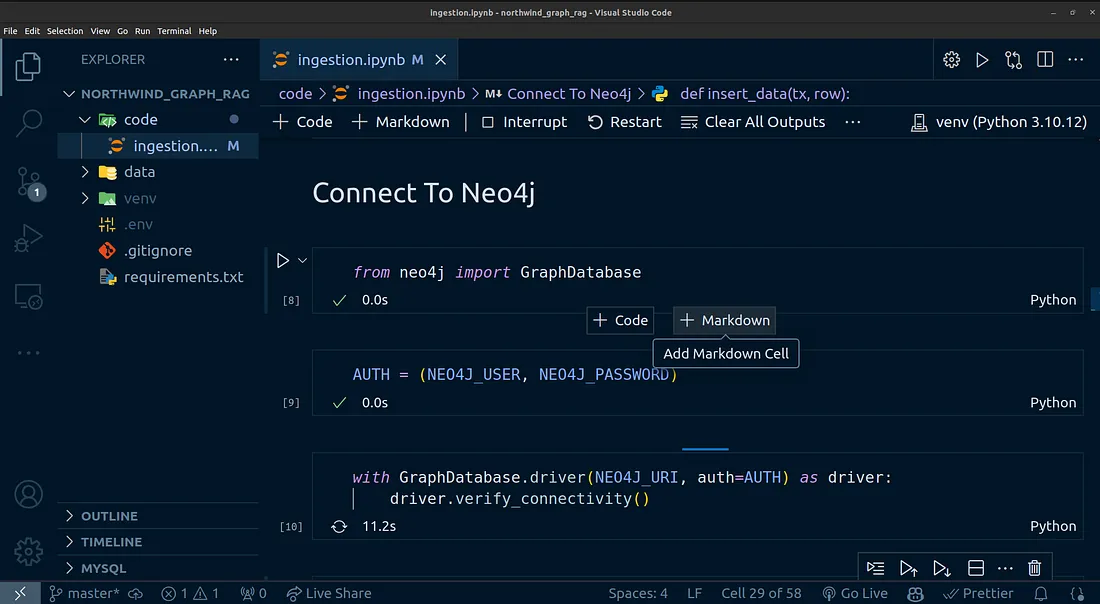Open the Run menu
Image resolution: width=1100 pixels, height=604 pixels.
tap(142, 31)
